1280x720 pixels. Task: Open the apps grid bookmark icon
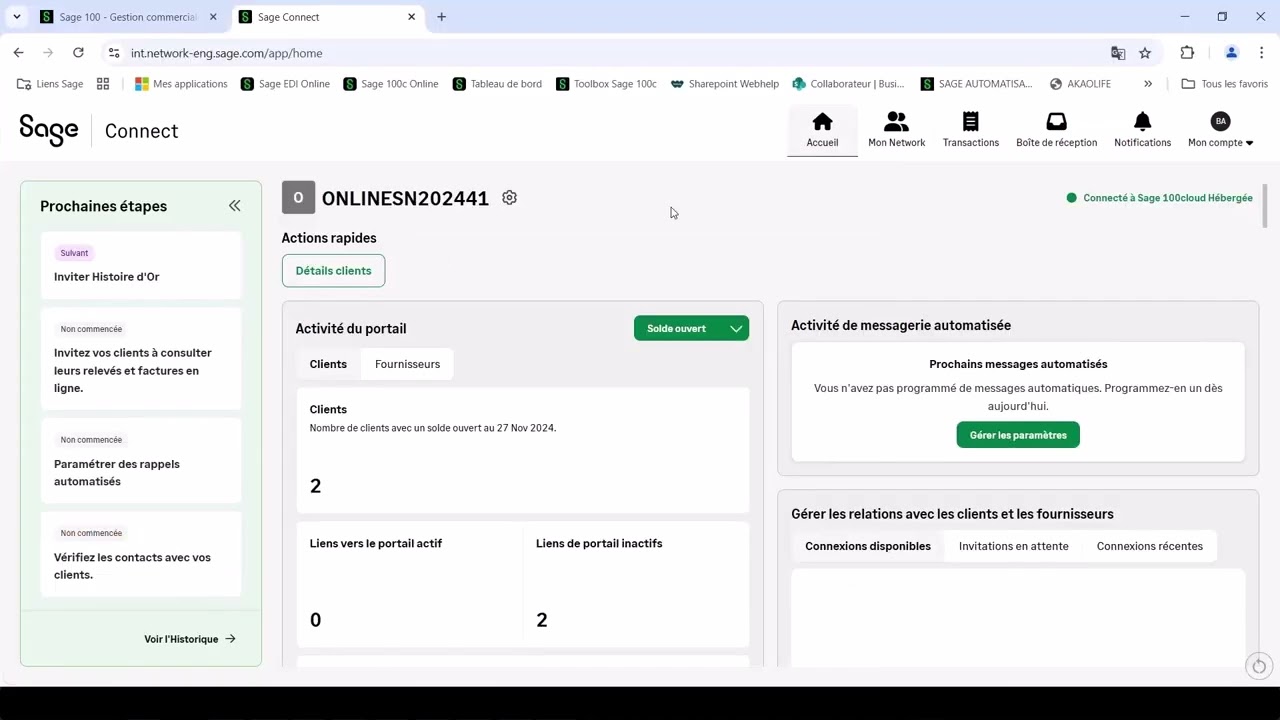click(x=103, y=84)
